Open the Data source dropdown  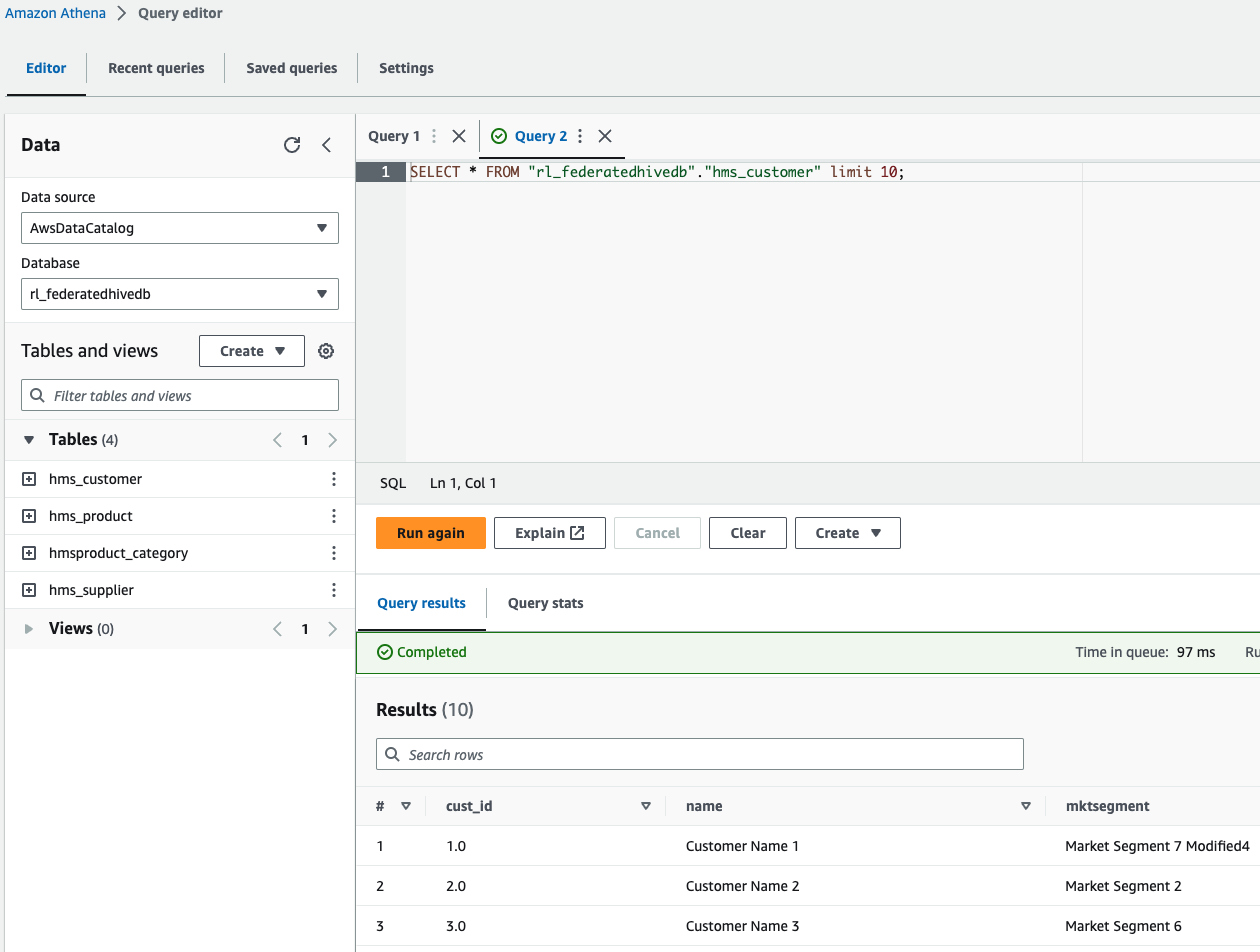(180, 228)
